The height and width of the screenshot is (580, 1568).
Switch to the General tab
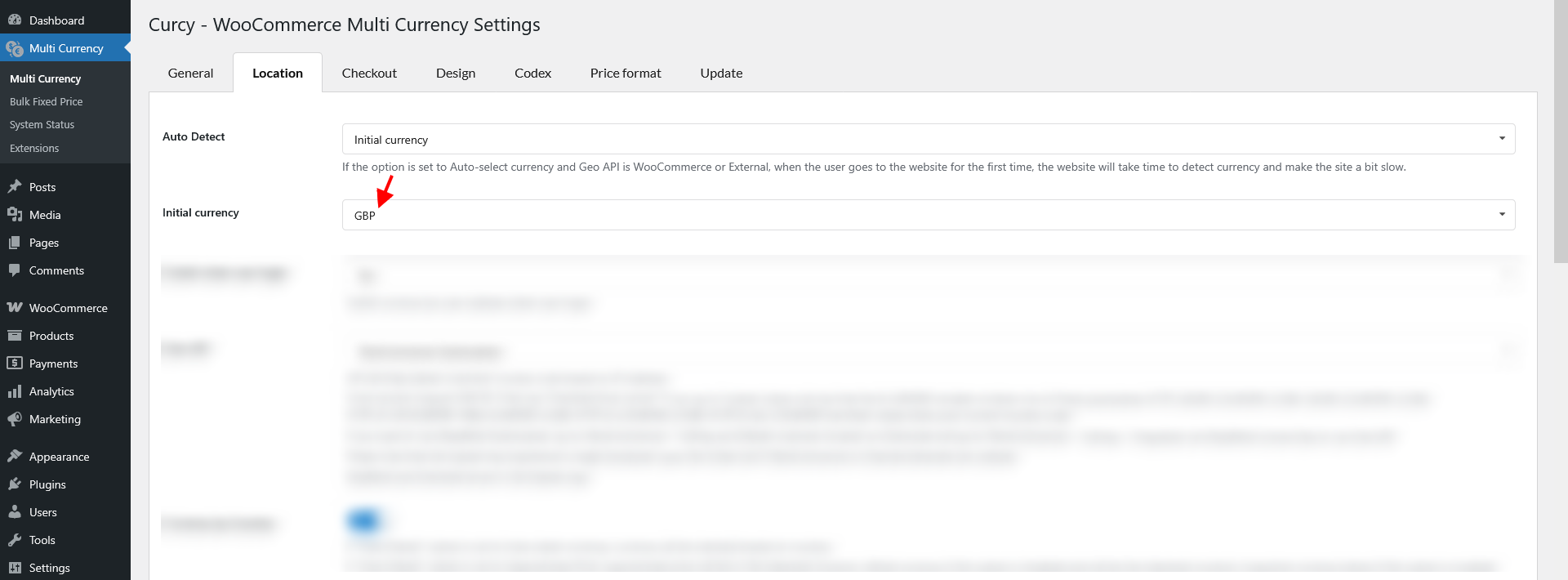(x=190, y=73)
